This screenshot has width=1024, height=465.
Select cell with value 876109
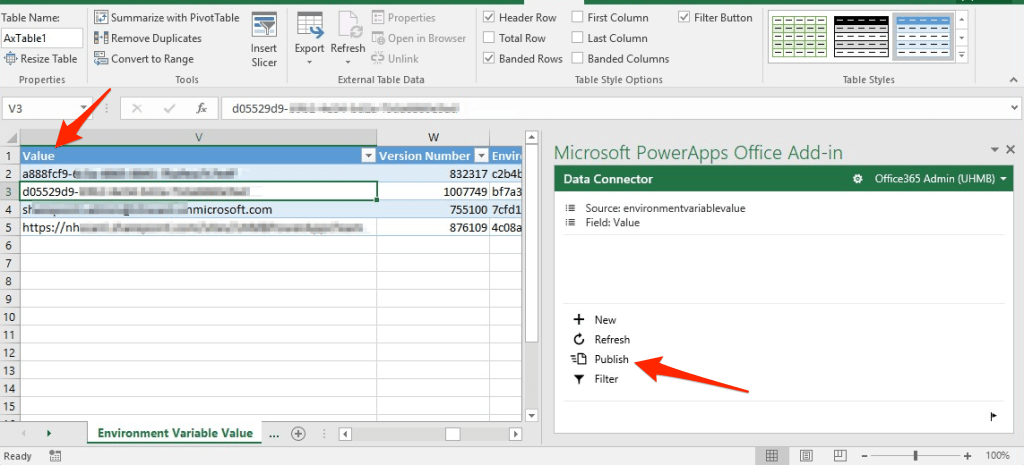click(433, 227)
